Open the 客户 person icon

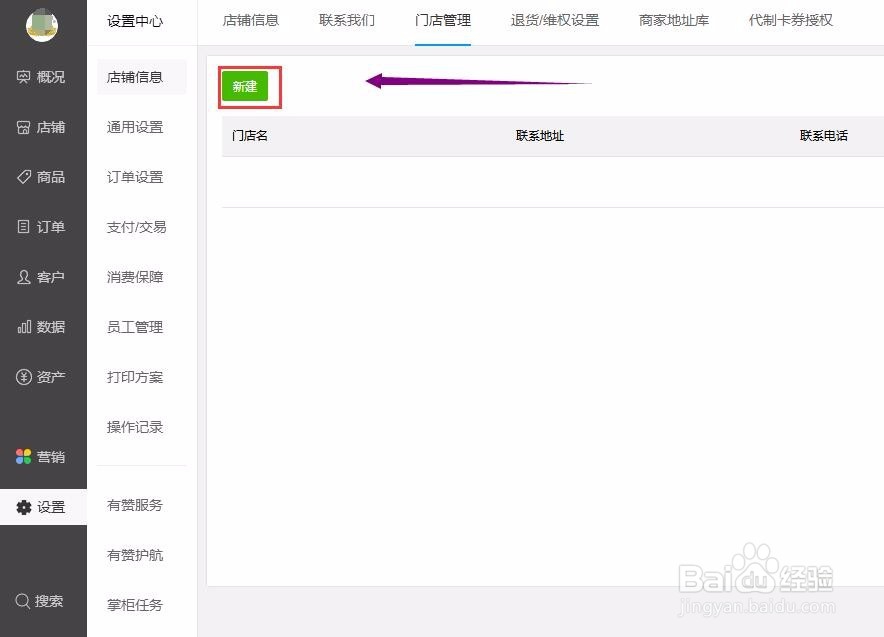(x=24, y=277)
